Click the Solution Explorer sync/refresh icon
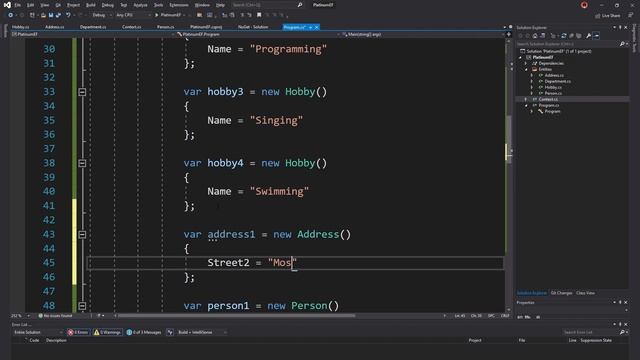 [x=564, y=36]
